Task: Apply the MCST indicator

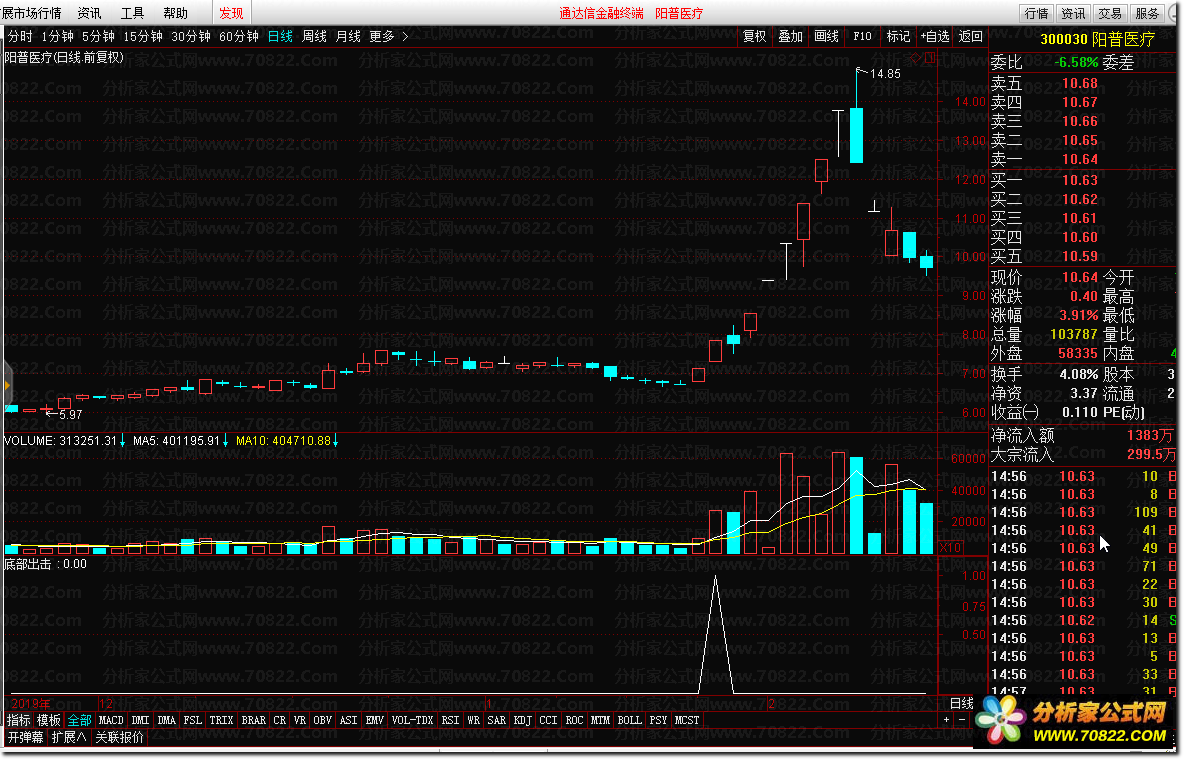Action: click(687, 720)
